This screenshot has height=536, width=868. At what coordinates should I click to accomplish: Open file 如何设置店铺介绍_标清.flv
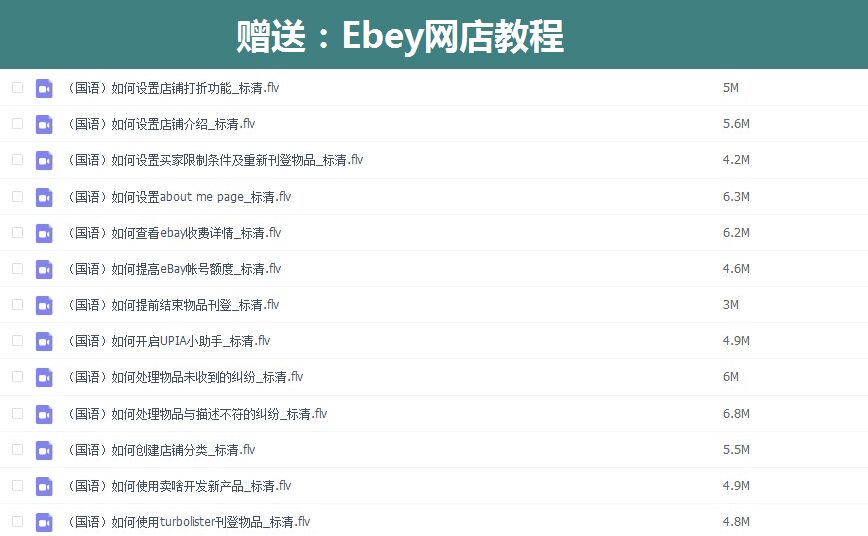click(x=161, y=124)
